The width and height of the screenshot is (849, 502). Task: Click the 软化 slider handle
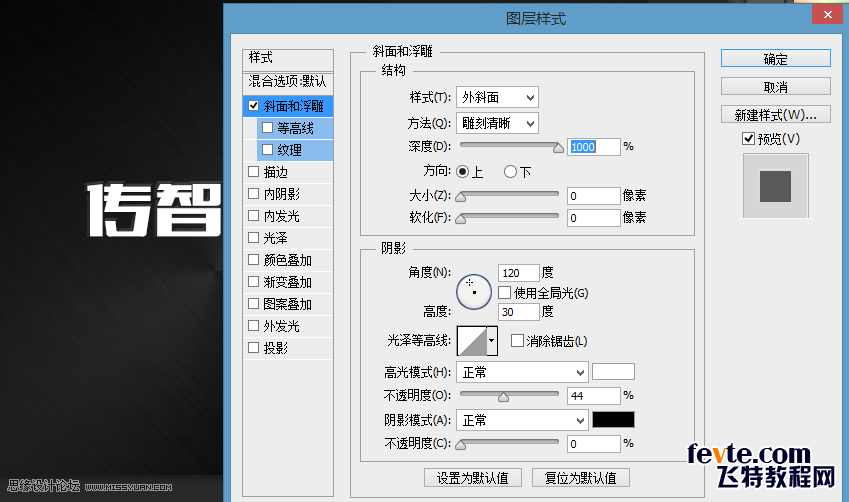click(461, 219)
